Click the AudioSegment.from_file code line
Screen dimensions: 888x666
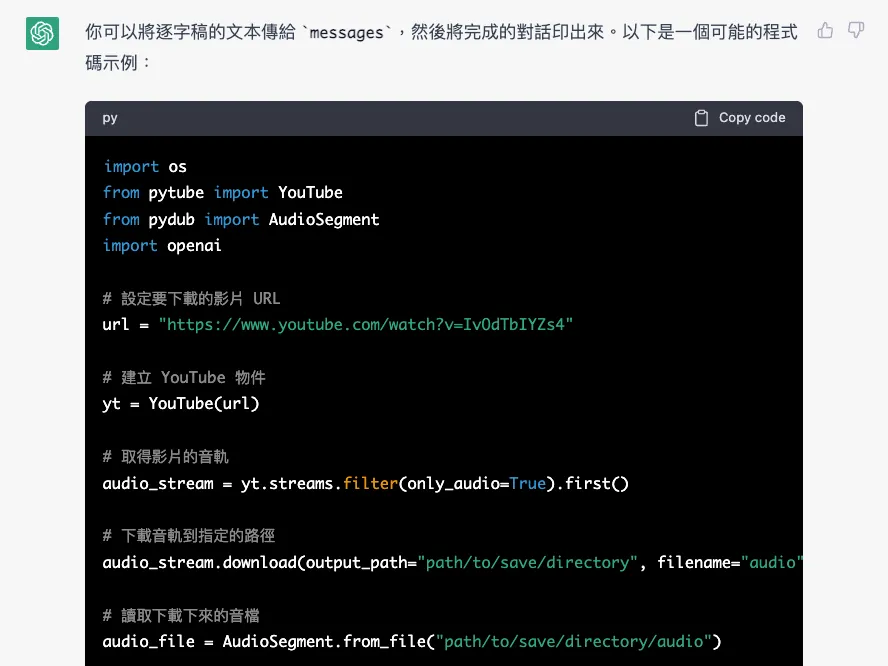tap(412, 642)
